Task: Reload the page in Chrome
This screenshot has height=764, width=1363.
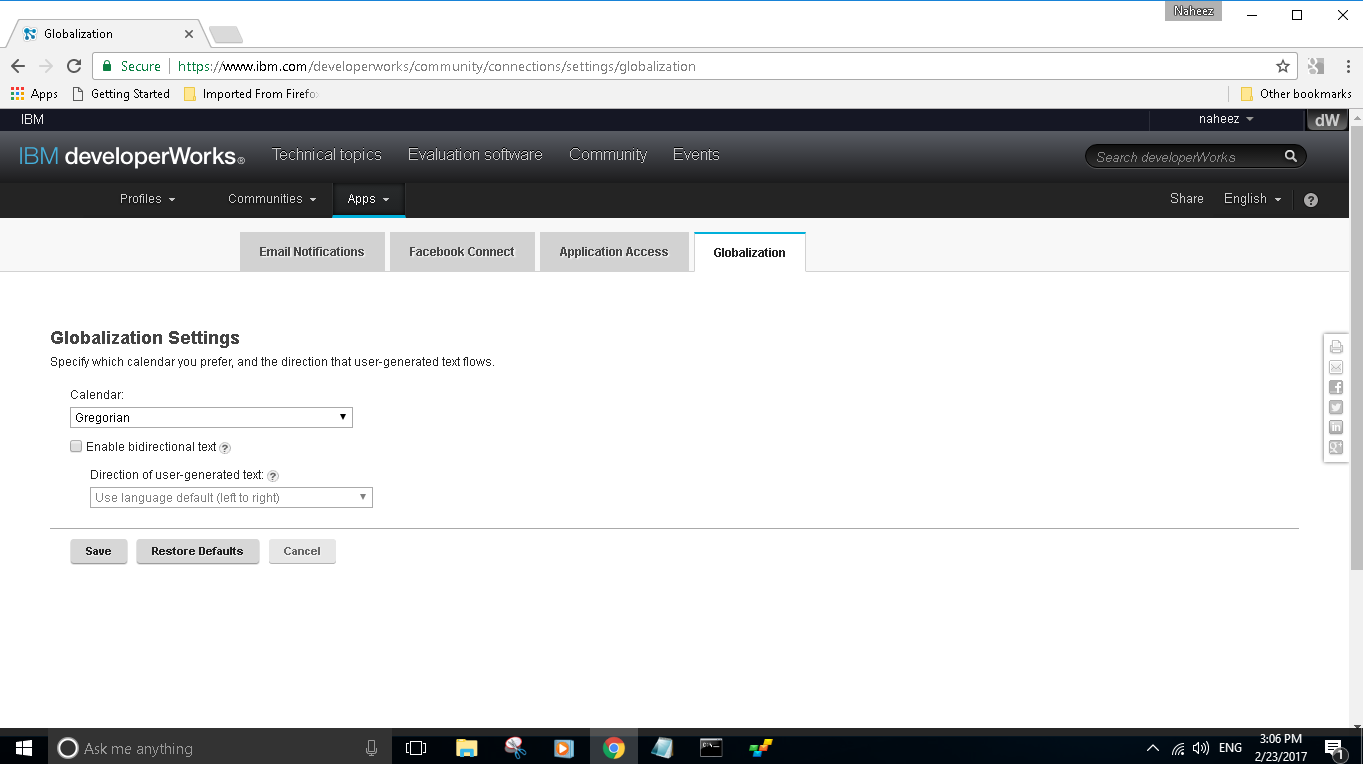Action: 73,66
